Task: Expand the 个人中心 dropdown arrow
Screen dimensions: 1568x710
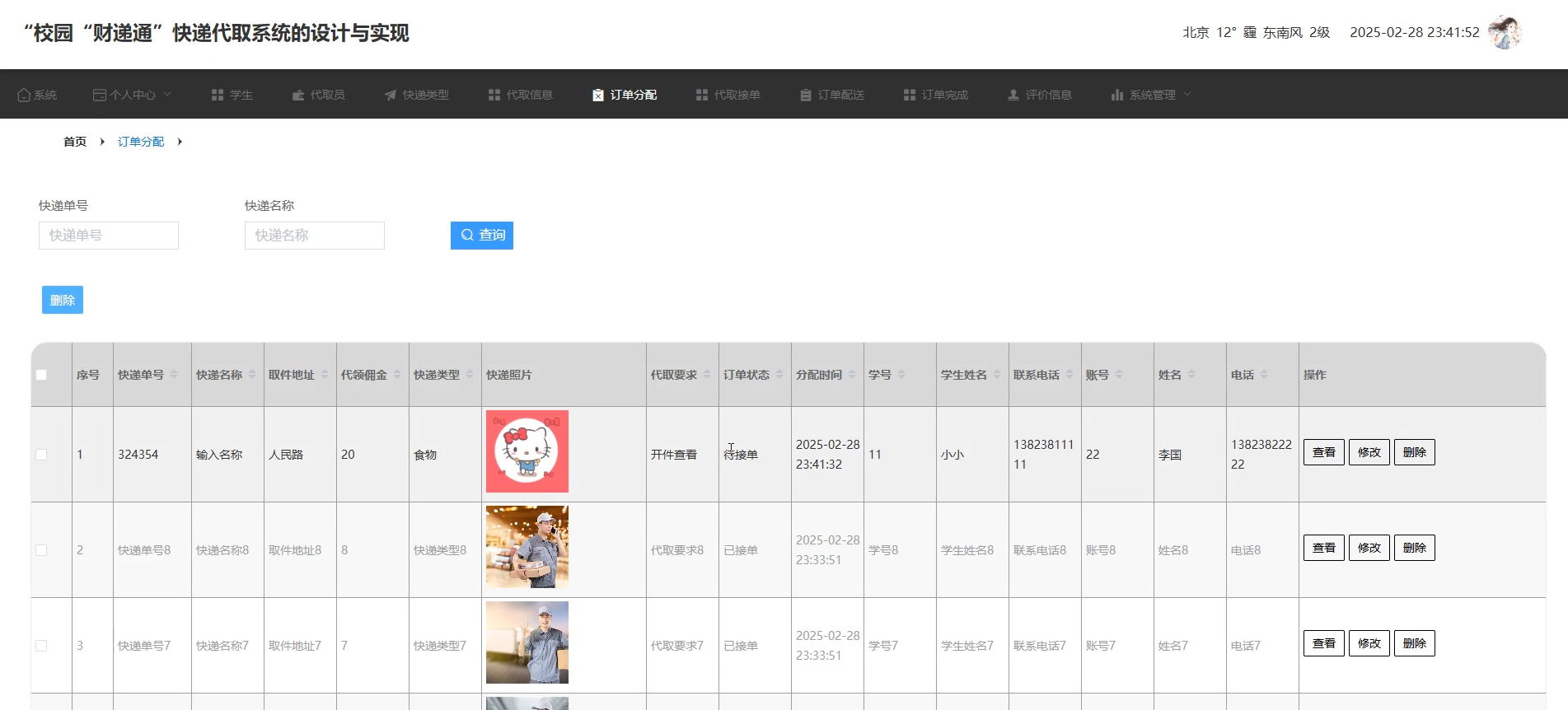Action: click(x=167, y=94)
